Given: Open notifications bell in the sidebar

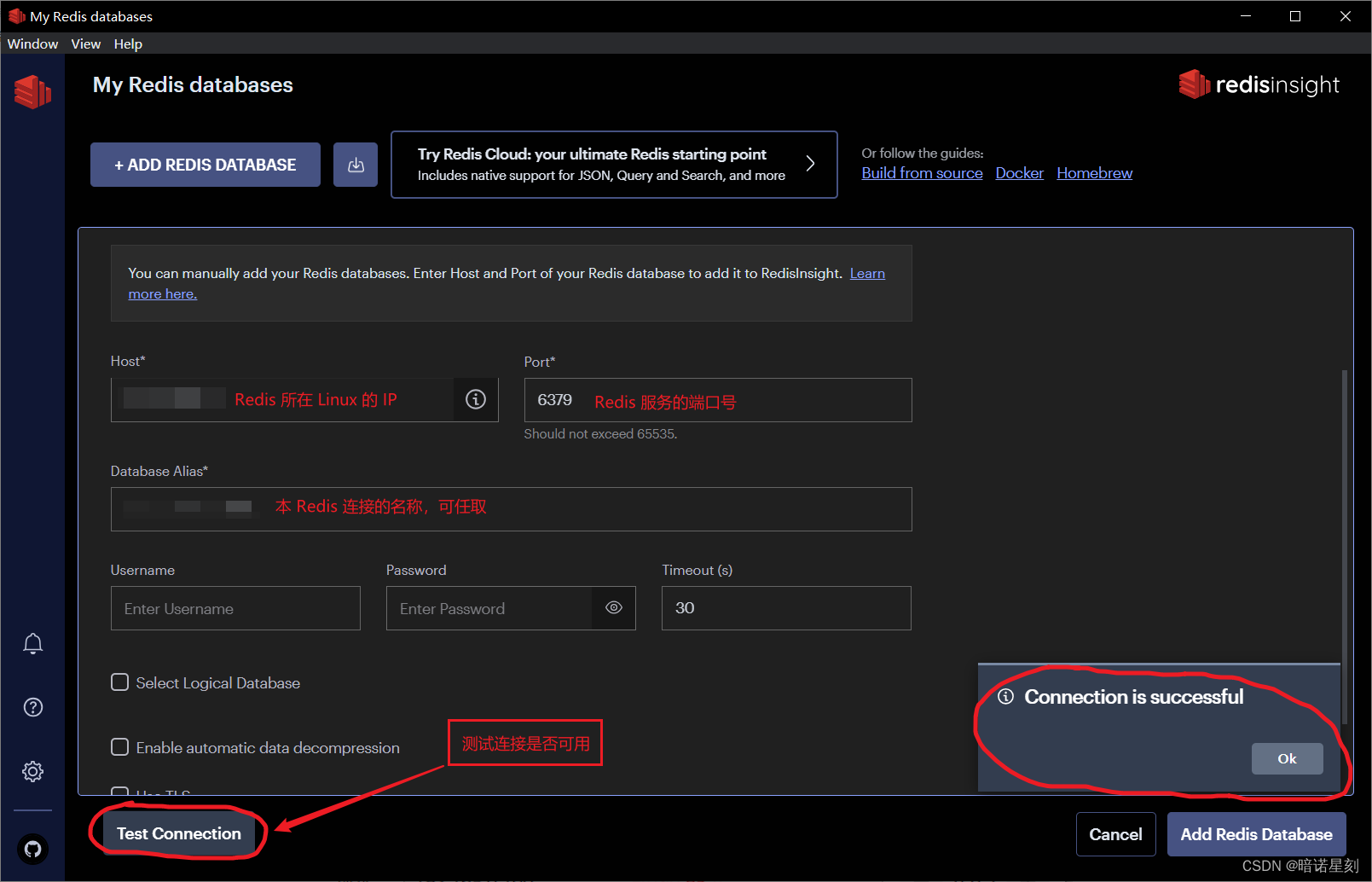Looking at the screenshot, I should point(32,643).
